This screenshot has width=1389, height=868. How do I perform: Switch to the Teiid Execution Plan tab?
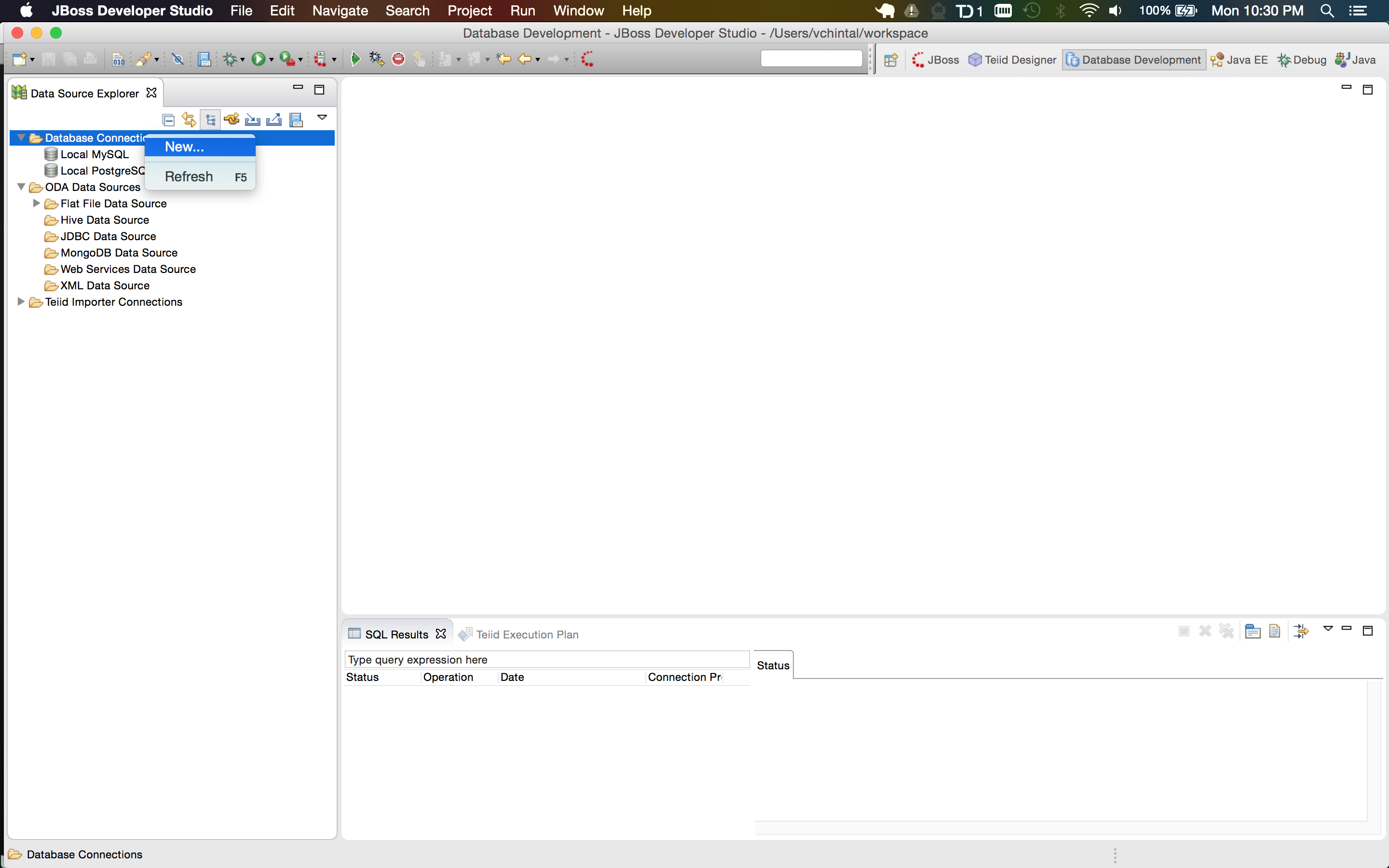(x=526, y=634)
